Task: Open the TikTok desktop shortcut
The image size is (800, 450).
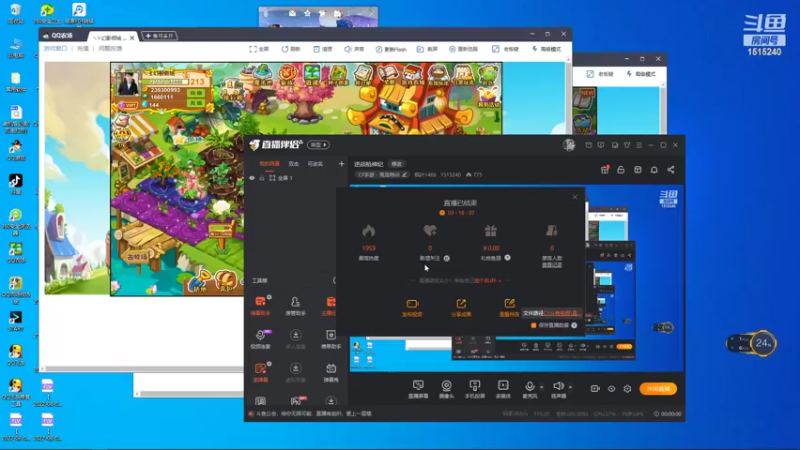Action: (x=15, y=184)
